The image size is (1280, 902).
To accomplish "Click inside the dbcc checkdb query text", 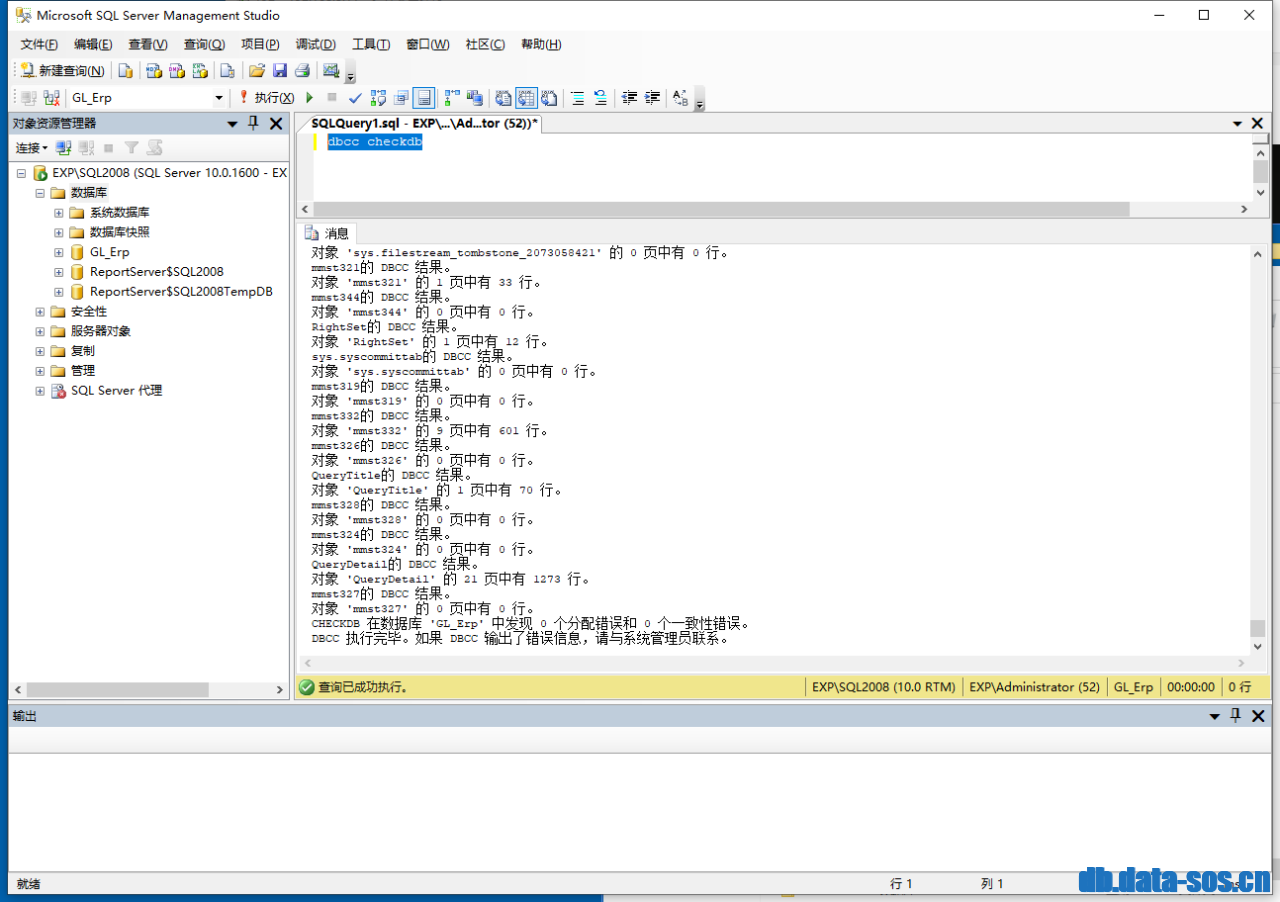I will coord(373,141).
